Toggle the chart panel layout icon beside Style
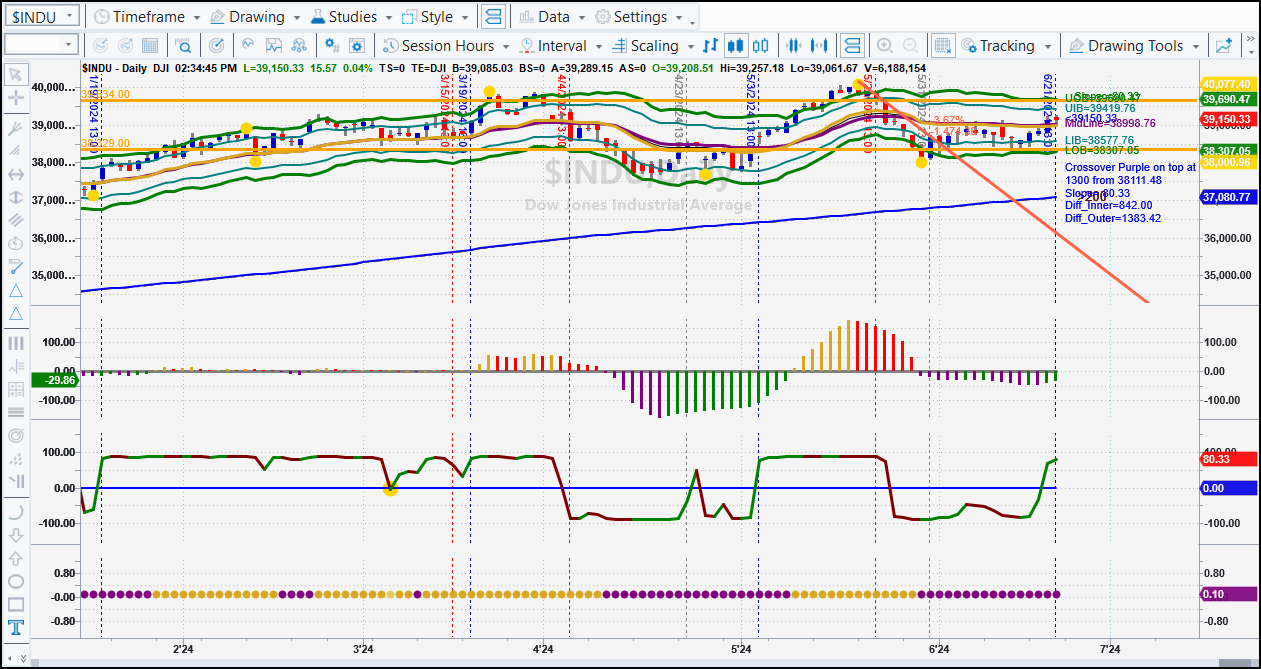This screenshot has width=1261, height=669. (x=493, y=17)
